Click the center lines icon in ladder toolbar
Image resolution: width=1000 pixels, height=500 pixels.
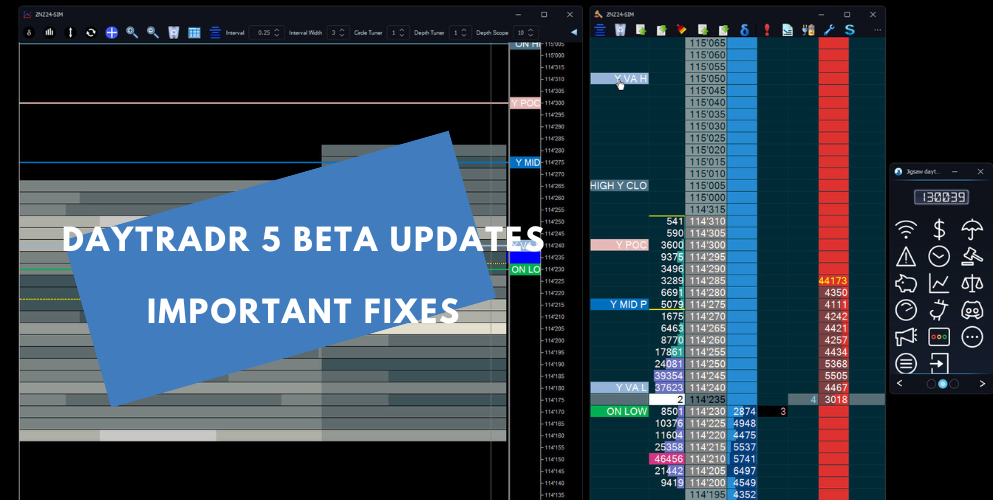599,29
